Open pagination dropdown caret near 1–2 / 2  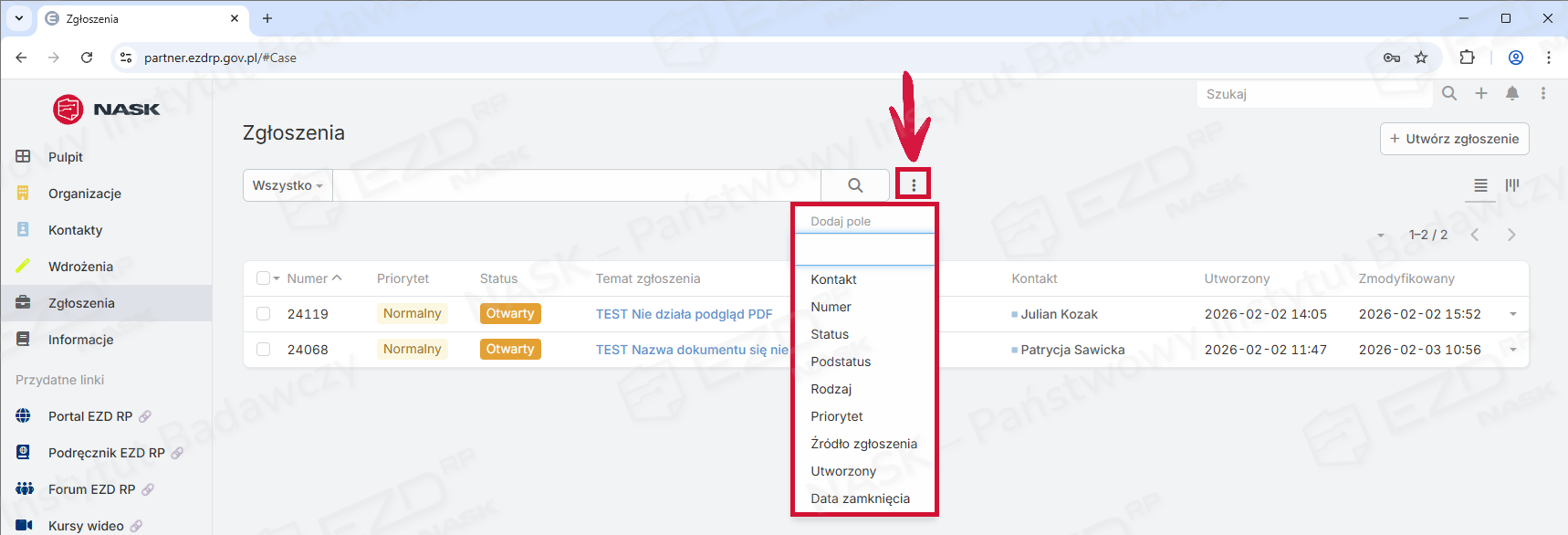pos(1381,236)
